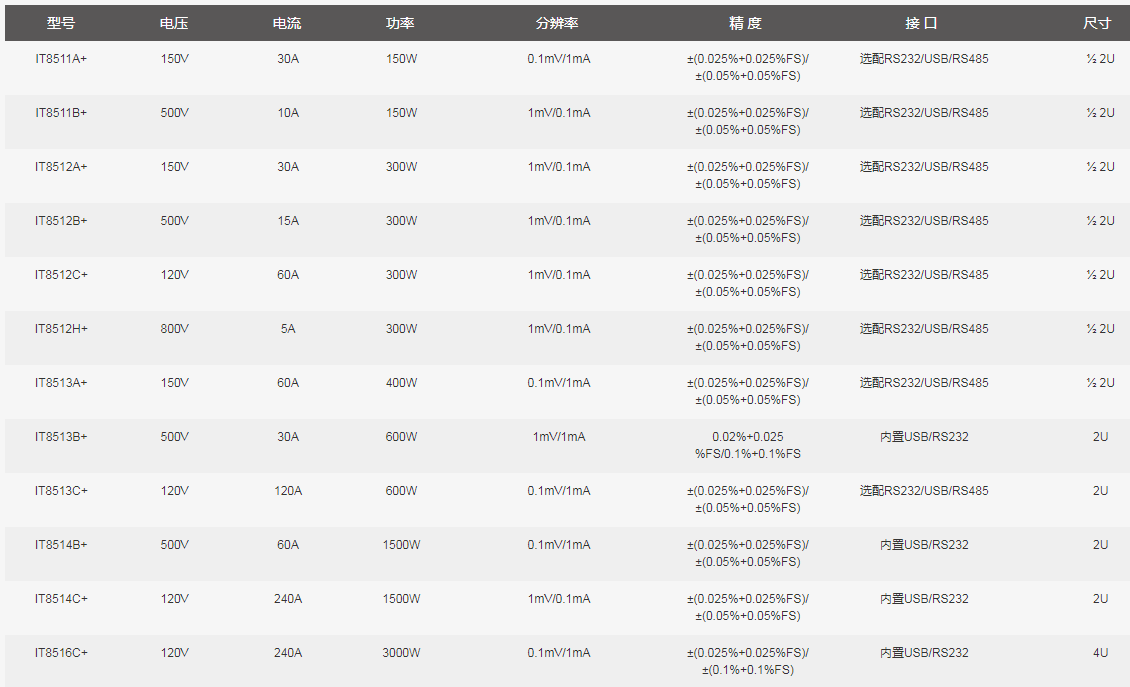This screenshot has width=1130, height=687.
Task: Select the 800V voltage cell
Action: (x=174, y=329)
